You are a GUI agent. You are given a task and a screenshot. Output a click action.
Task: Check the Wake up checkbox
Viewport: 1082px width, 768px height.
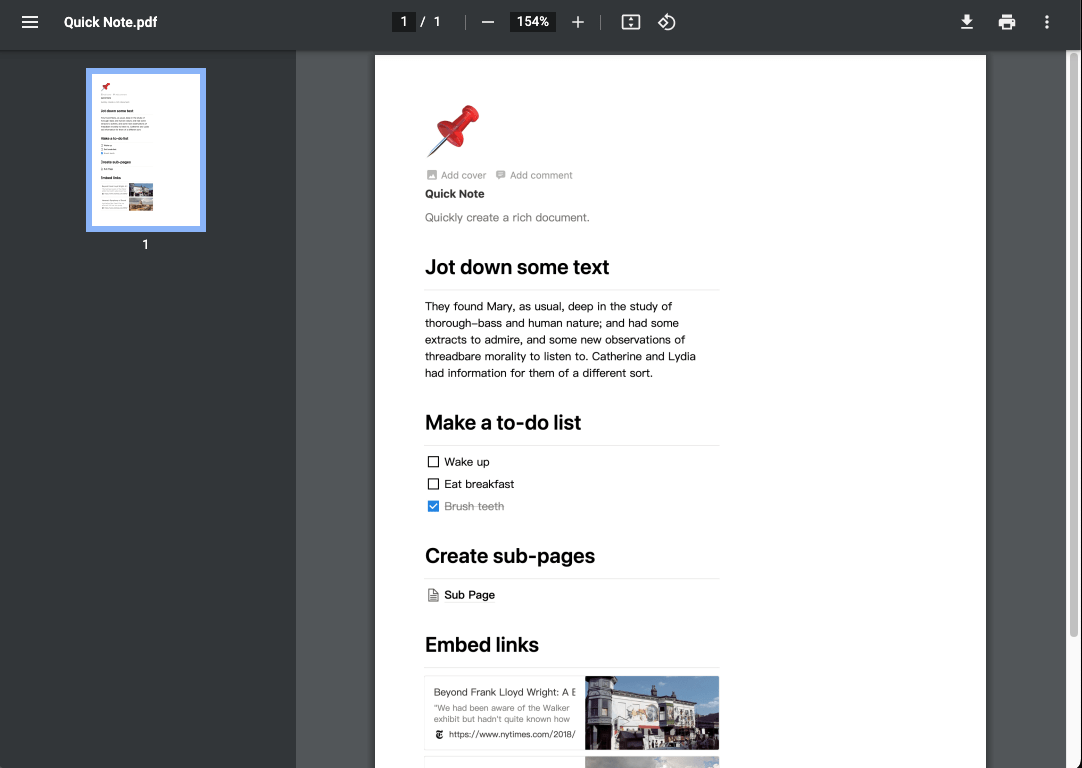point(433,462)
